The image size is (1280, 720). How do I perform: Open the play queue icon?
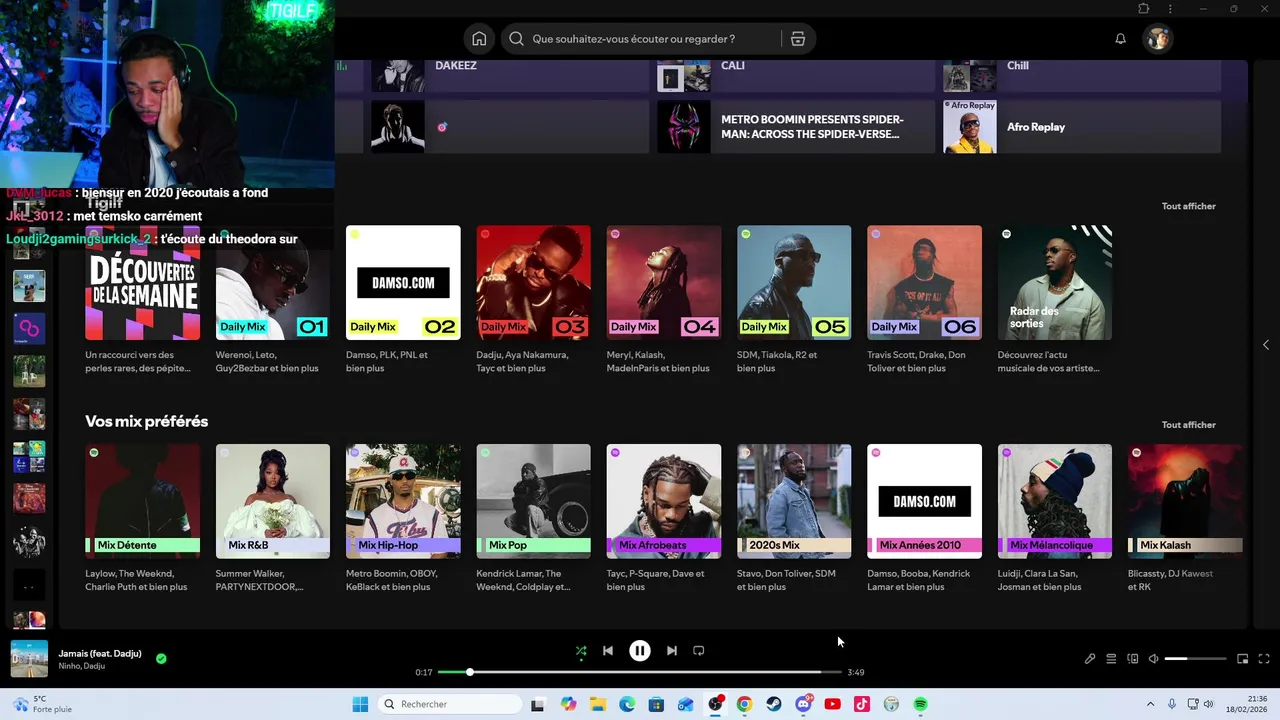(x=1111, y=659)
